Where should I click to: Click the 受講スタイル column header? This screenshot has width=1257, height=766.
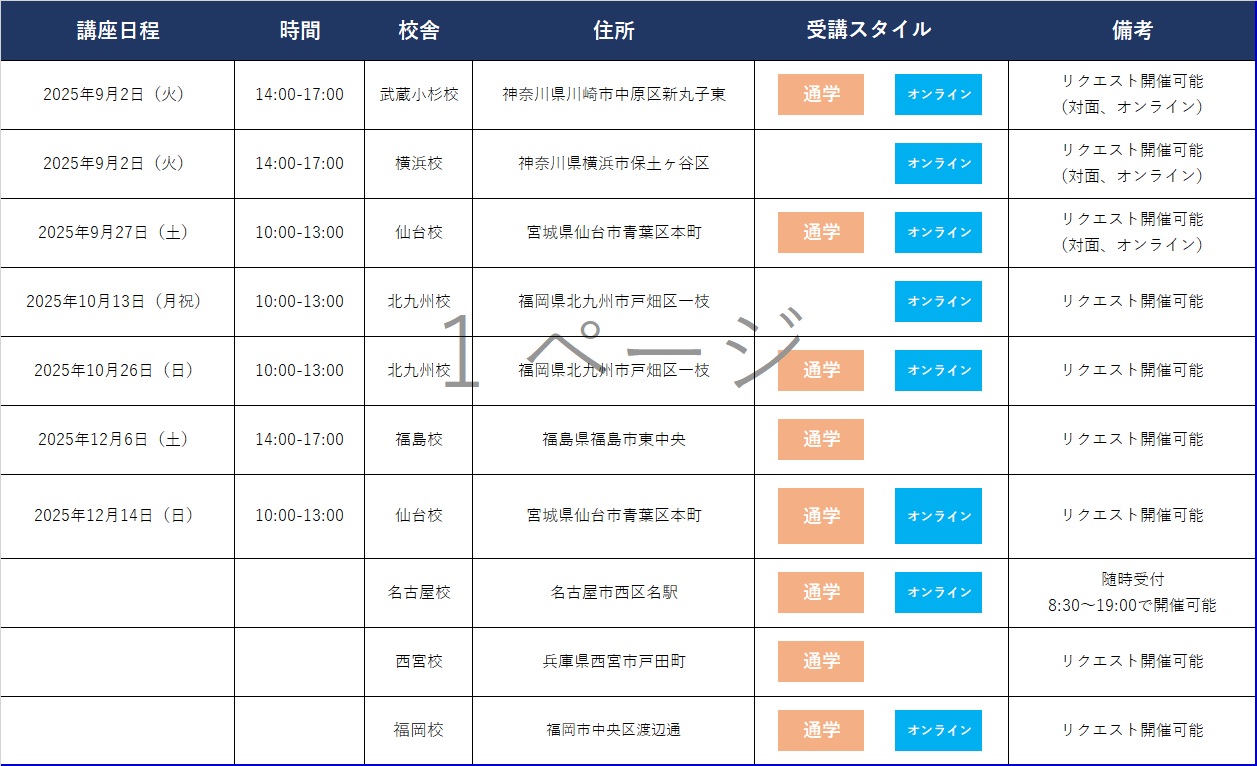(869, 31)
